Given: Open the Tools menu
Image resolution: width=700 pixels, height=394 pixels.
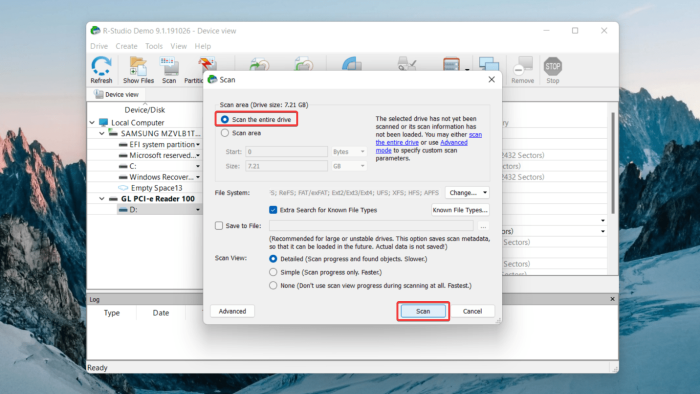Looking at the screenshot, I should pyautogui.click(x=154, y=46).
